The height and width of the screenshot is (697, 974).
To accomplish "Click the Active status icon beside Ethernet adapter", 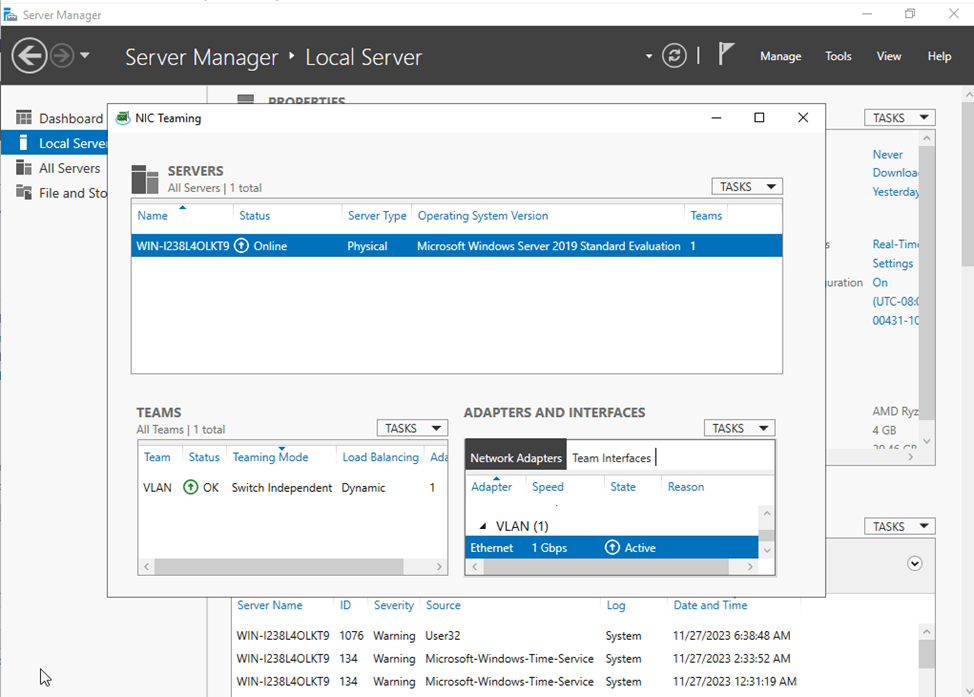I will (612, 547).
